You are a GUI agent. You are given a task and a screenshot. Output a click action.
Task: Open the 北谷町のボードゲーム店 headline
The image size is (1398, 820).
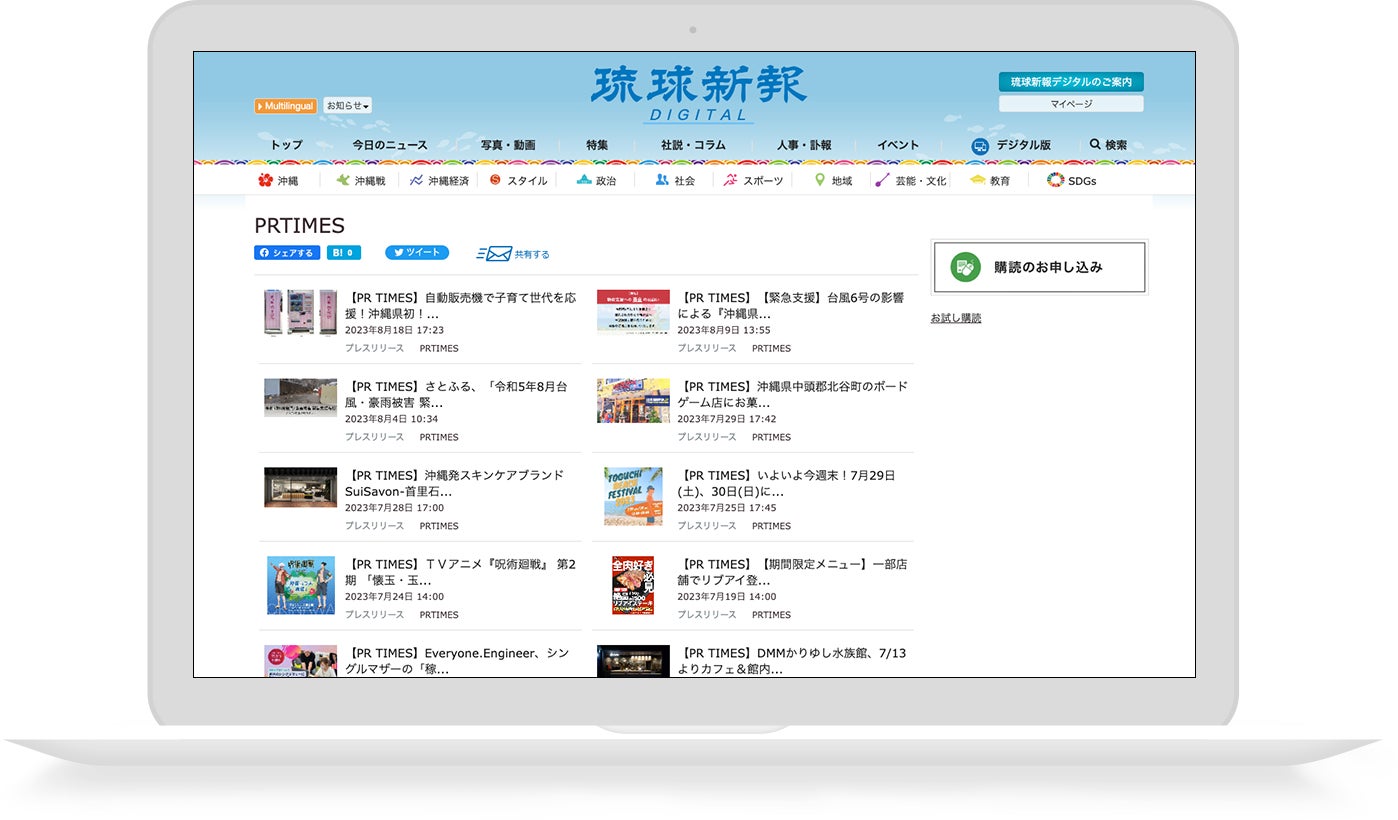tap(793, 395)
